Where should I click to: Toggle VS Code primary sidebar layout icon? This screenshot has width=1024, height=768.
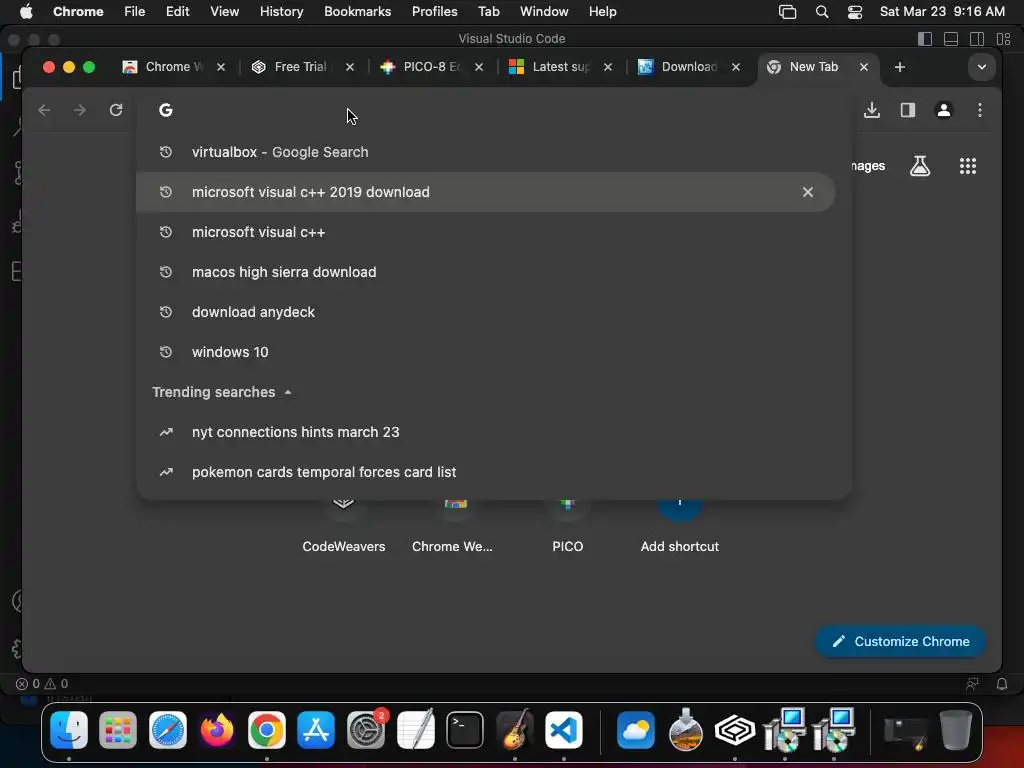[x=925, y=39]
